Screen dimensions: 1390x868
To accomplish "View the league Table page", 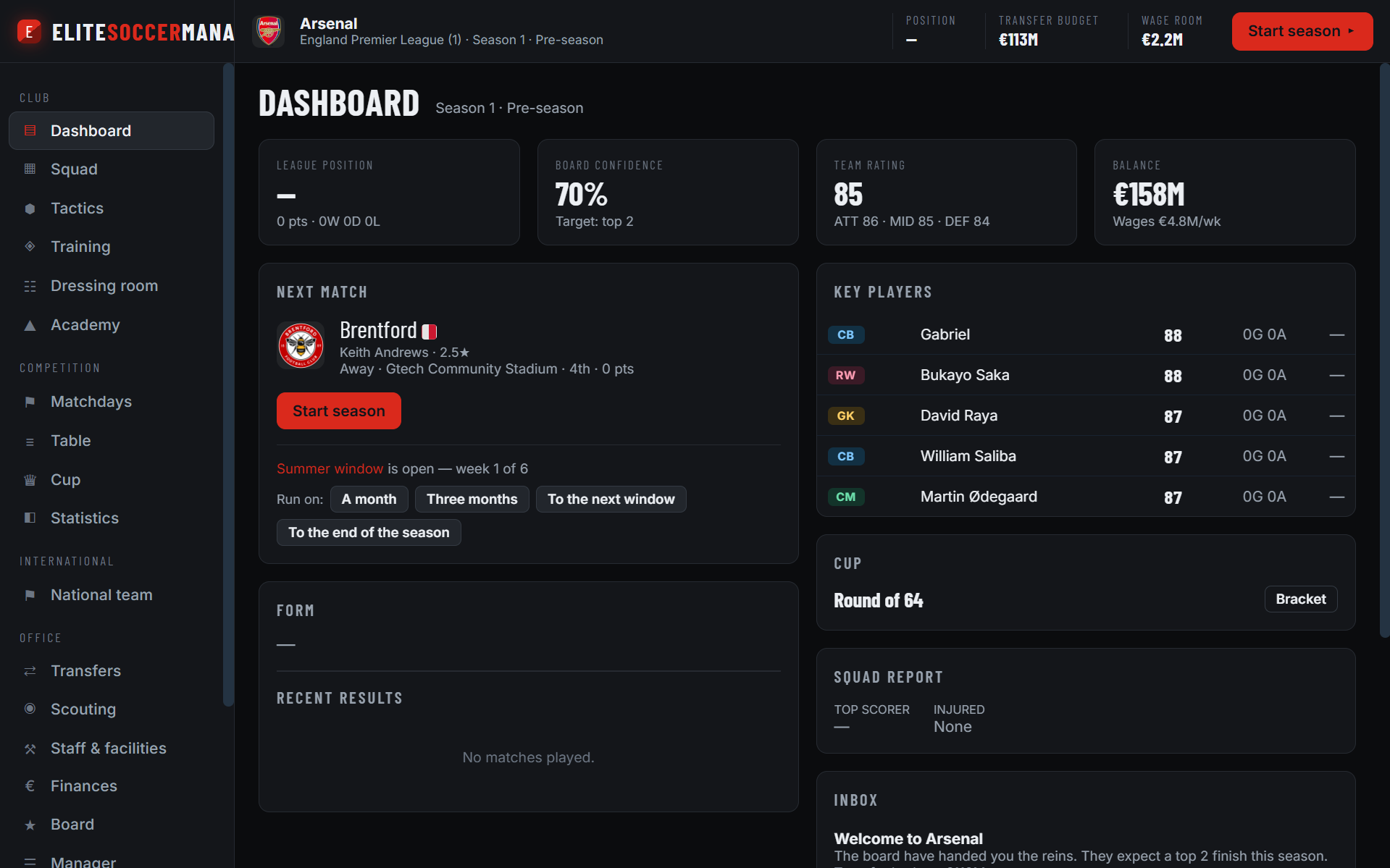I will (x=112, y=441).
